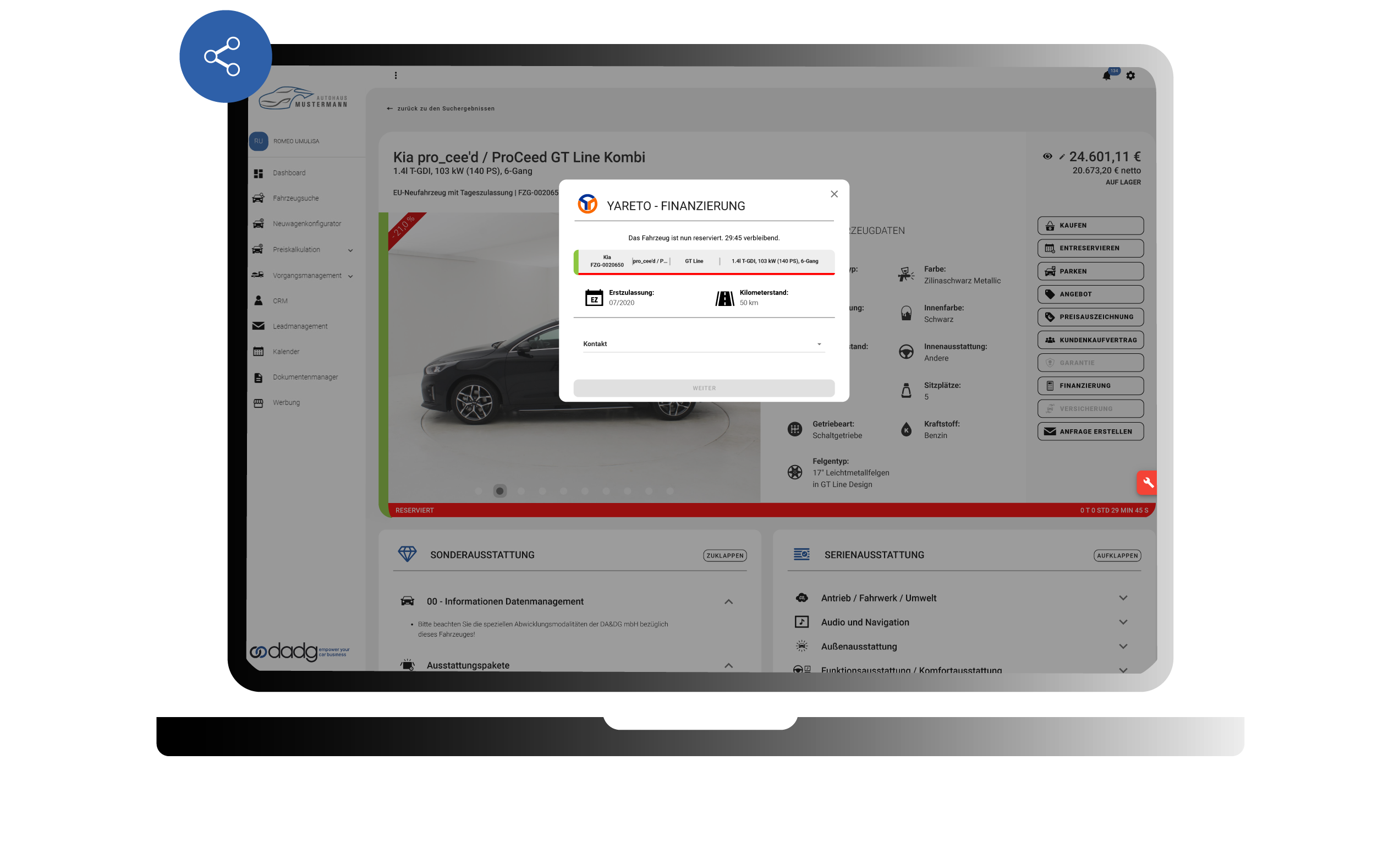The width and height of the screenshot is (1400, 853).
Task: Expand Serienausstattung with Aufklappen
Action: point(1118,556)
